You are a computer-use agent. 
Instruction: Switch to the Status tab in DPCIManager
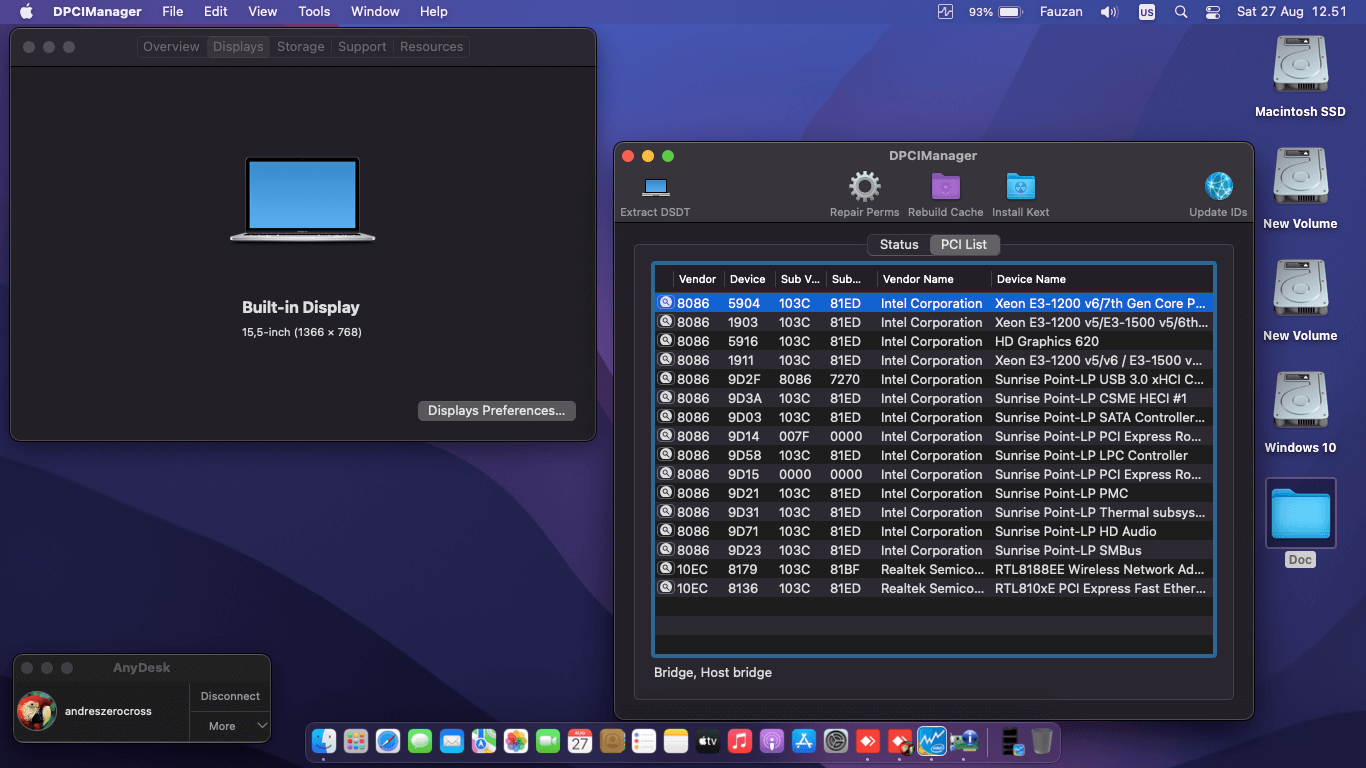(x=898, y=244)
